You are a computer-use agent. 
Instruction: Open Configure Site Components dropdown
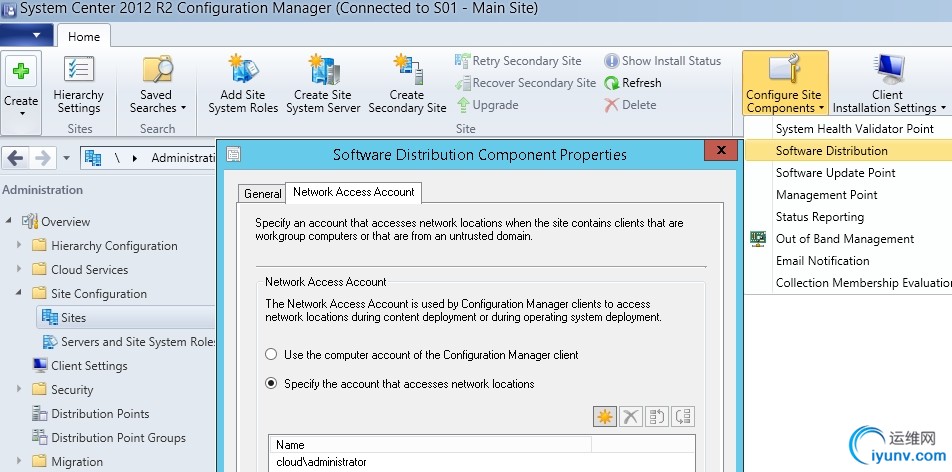pos(785,84)
